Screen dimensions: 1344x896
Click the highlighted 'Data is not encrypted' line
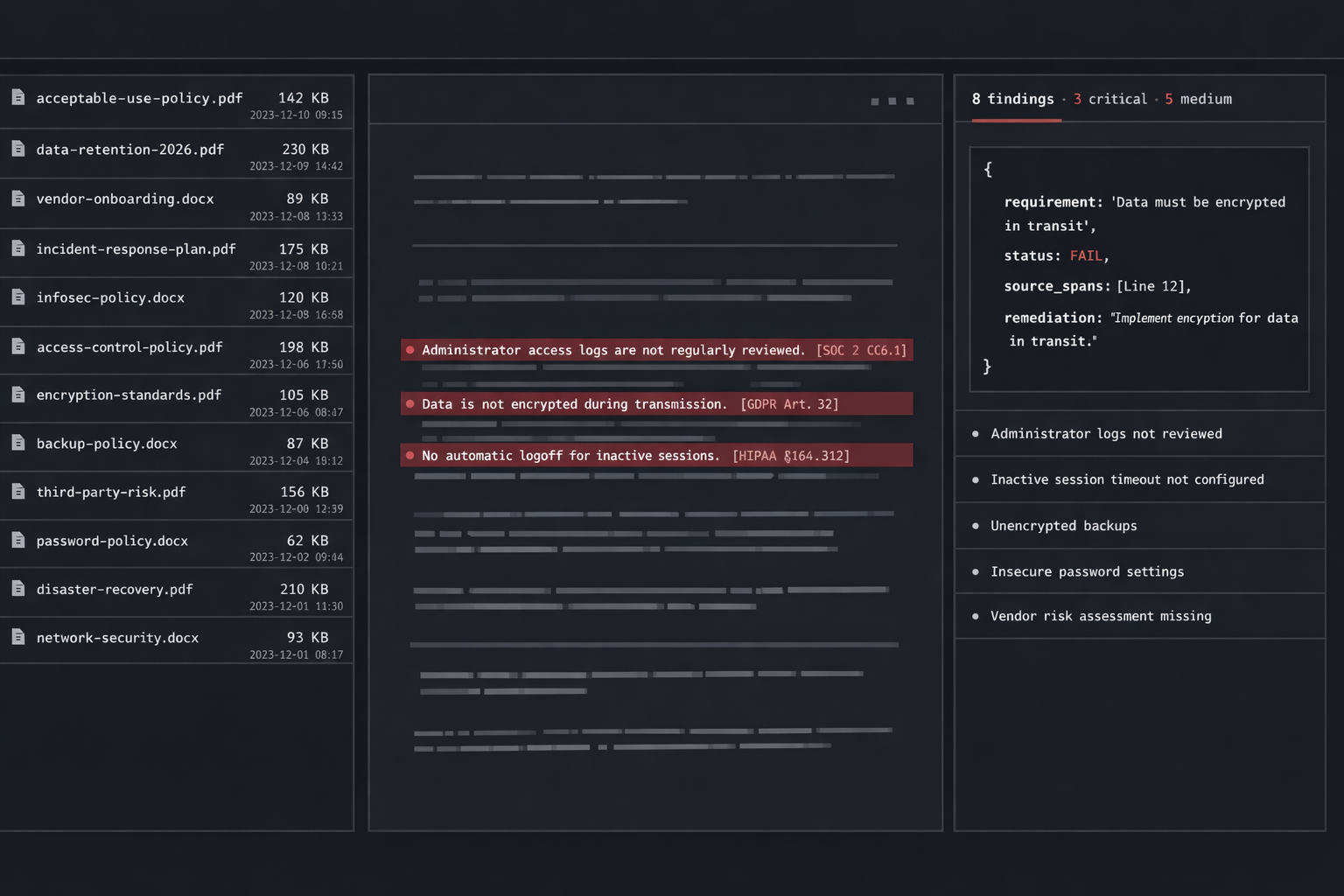[x=574, y=404]
